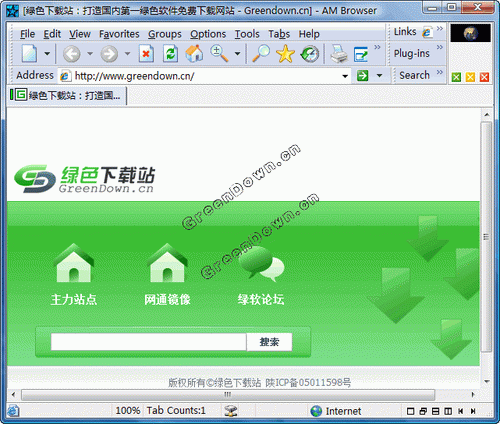
Task: Refresh the page with the green arrows icon
Action: 170,54
